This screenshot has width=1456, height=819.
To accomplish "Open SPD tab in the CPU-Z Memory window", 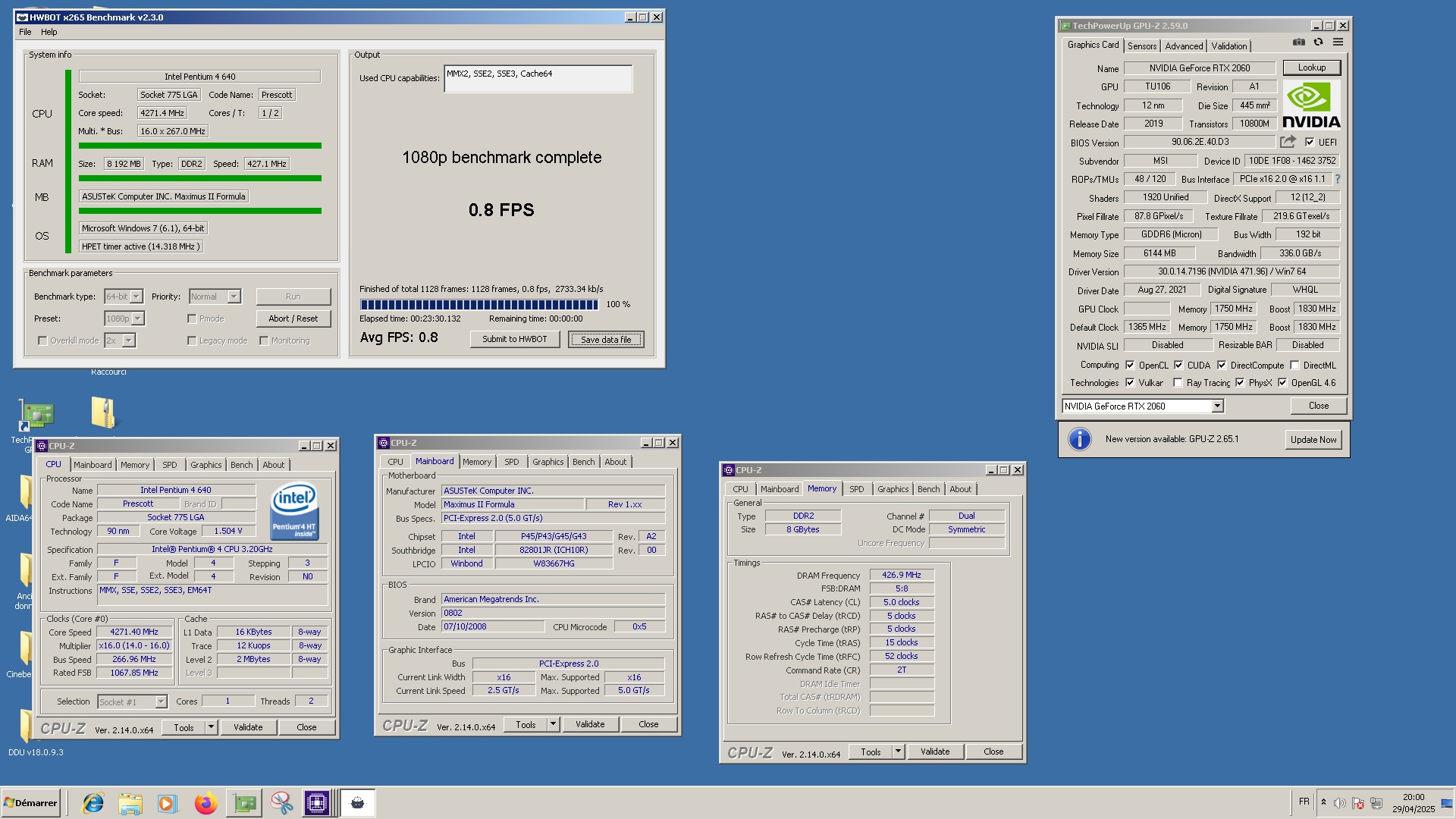I will (x=856, y=489).
